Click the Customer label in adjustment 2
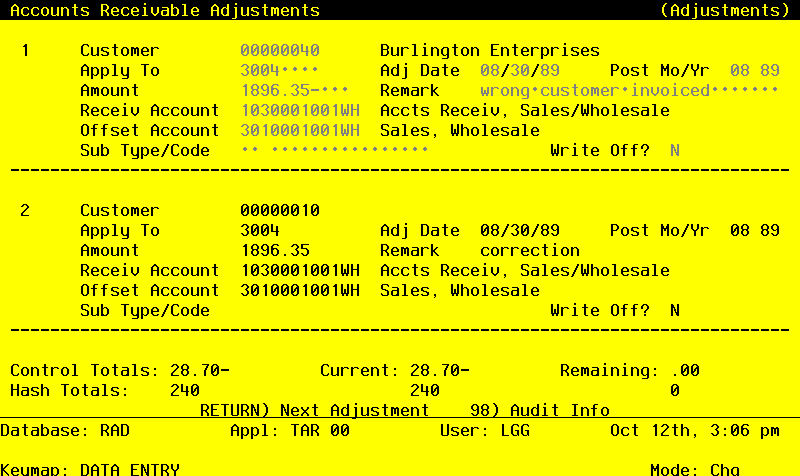Viewport: 800px width, 476px height. (120, 210)
